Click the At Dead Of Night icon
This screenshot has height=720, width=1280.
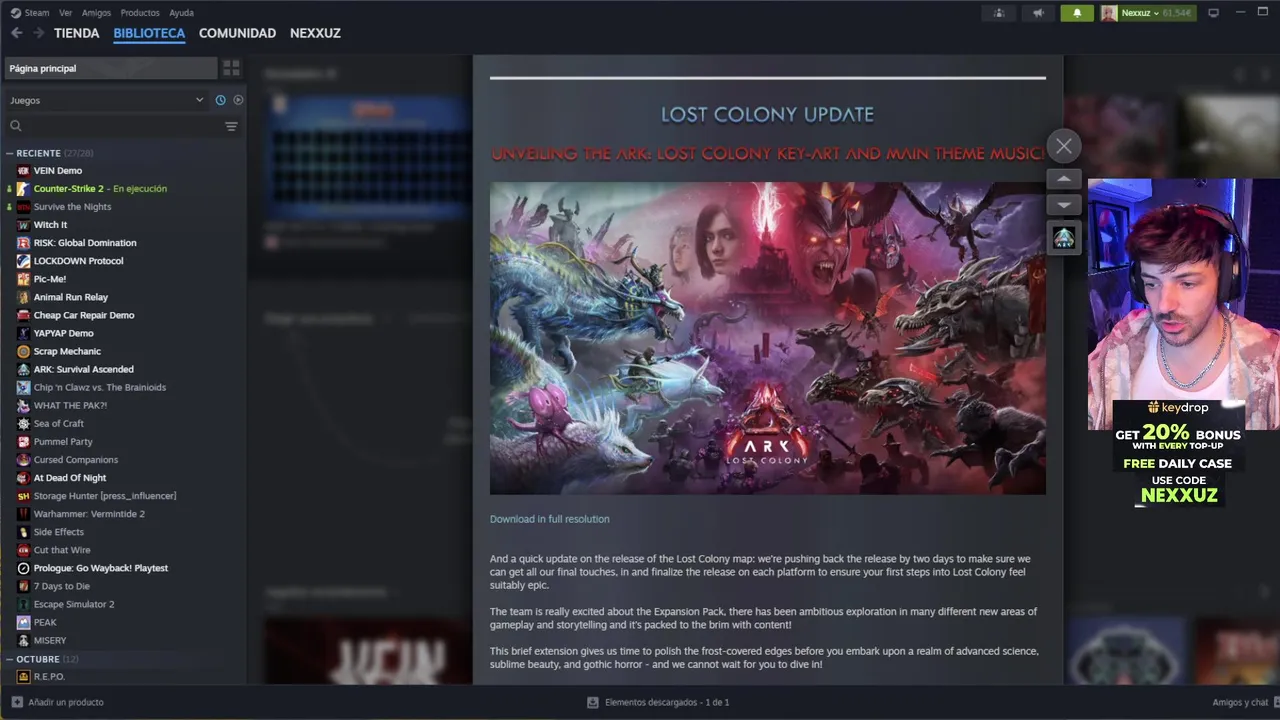(x=23, y=478)
